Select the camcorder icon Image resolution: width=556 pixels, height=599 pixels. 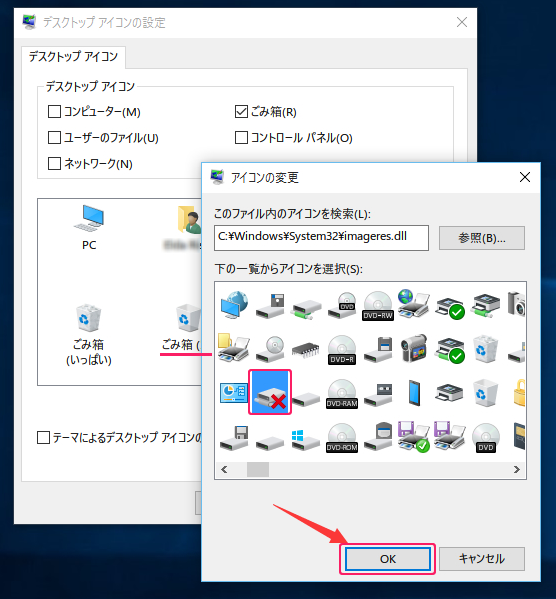(x=414, y=348)
